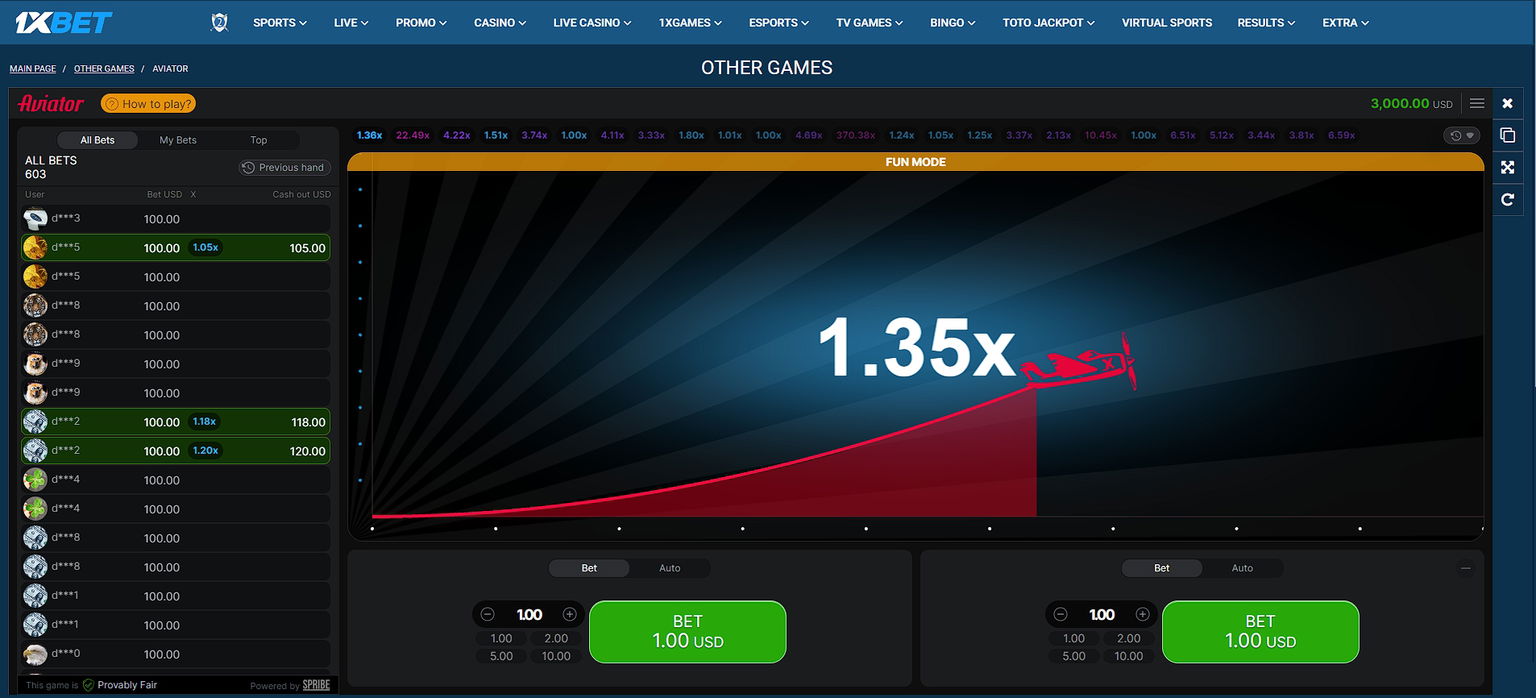1536x698 pixels.
Task: Open the SPORTS dropdown menu
Action: pyautogui.click(x=279, y=22)
